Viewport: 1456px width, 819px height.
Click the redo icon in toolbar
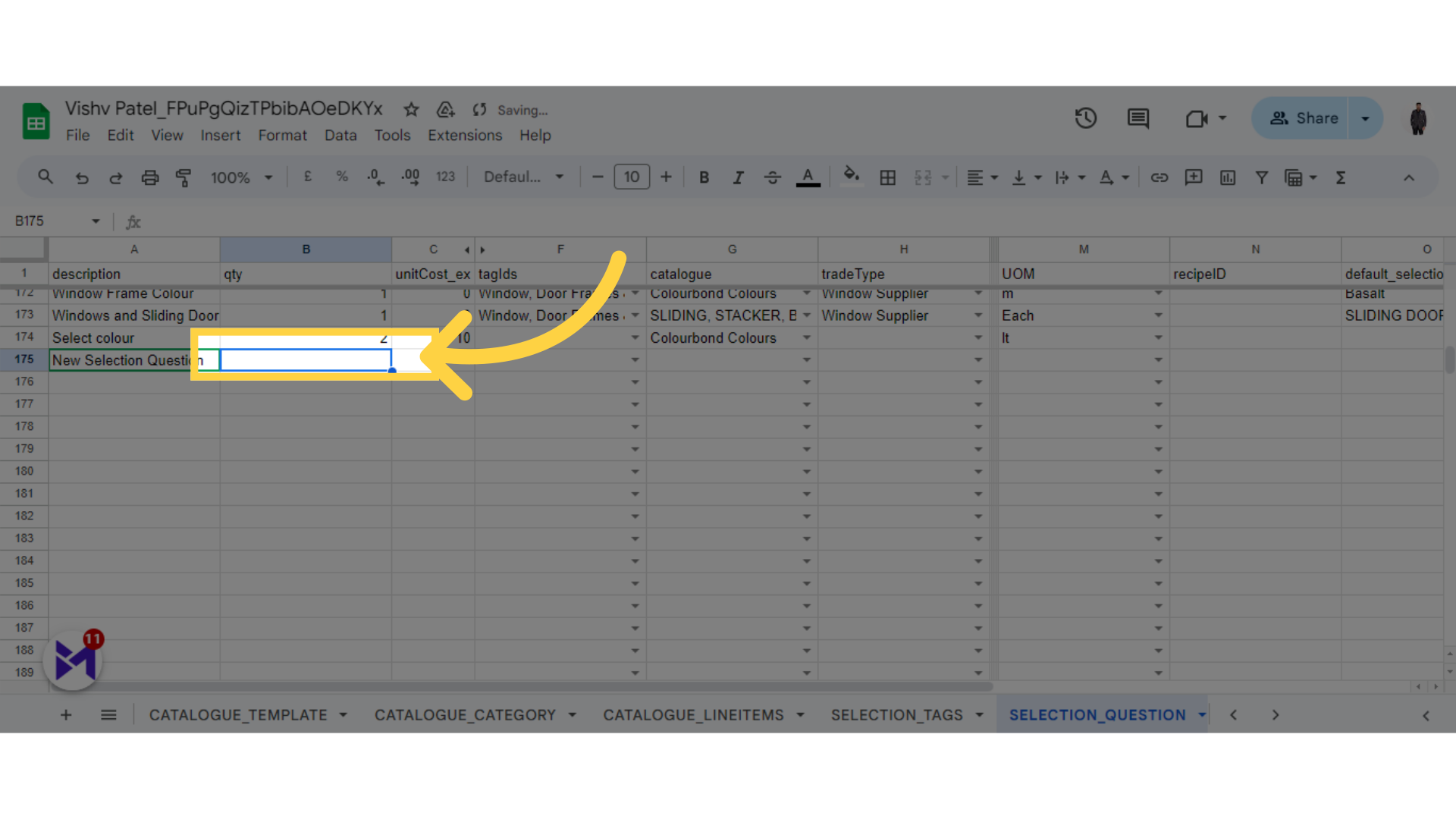[x=117, y=177]
